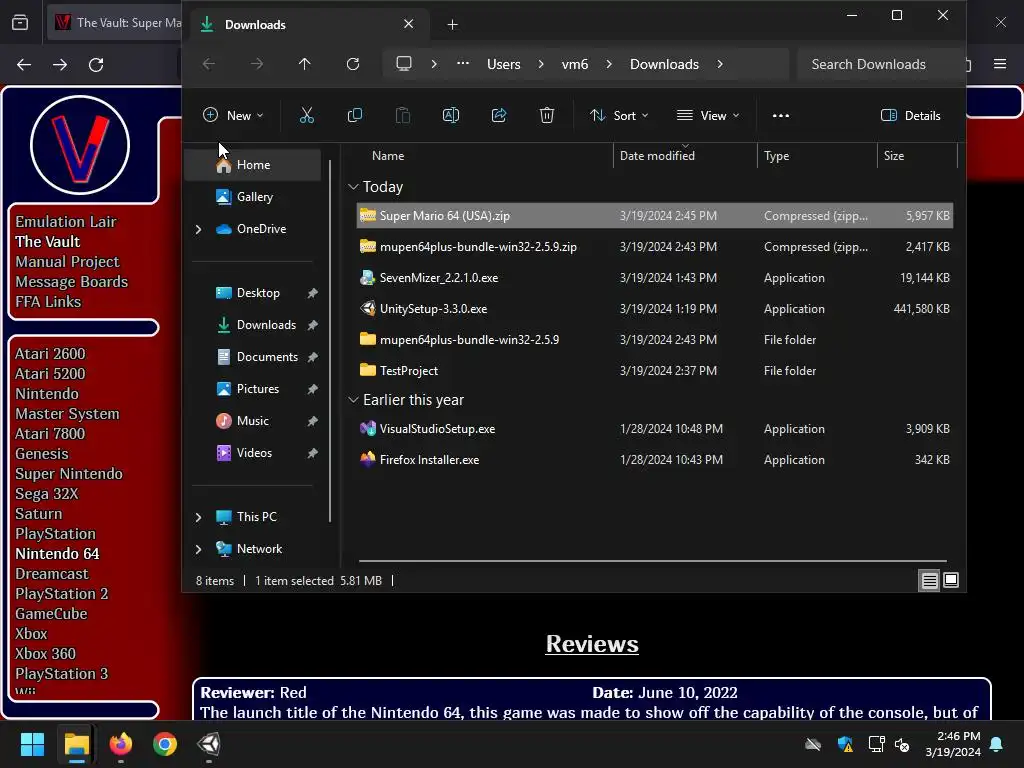
Task: Click File Explorer taskbar icon
Action: click(x=76, y=744)
